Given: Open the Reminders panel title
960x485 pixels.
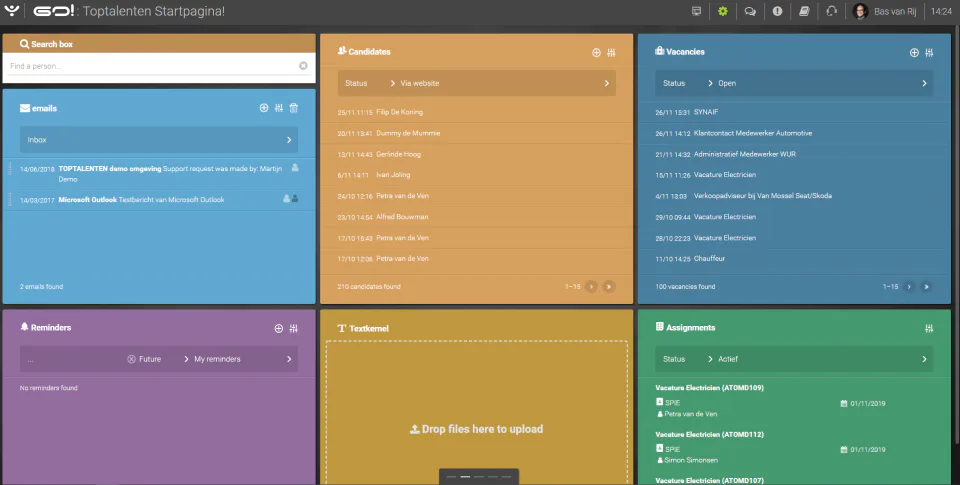Looking at the screenshot, I should tap(51, 328).
